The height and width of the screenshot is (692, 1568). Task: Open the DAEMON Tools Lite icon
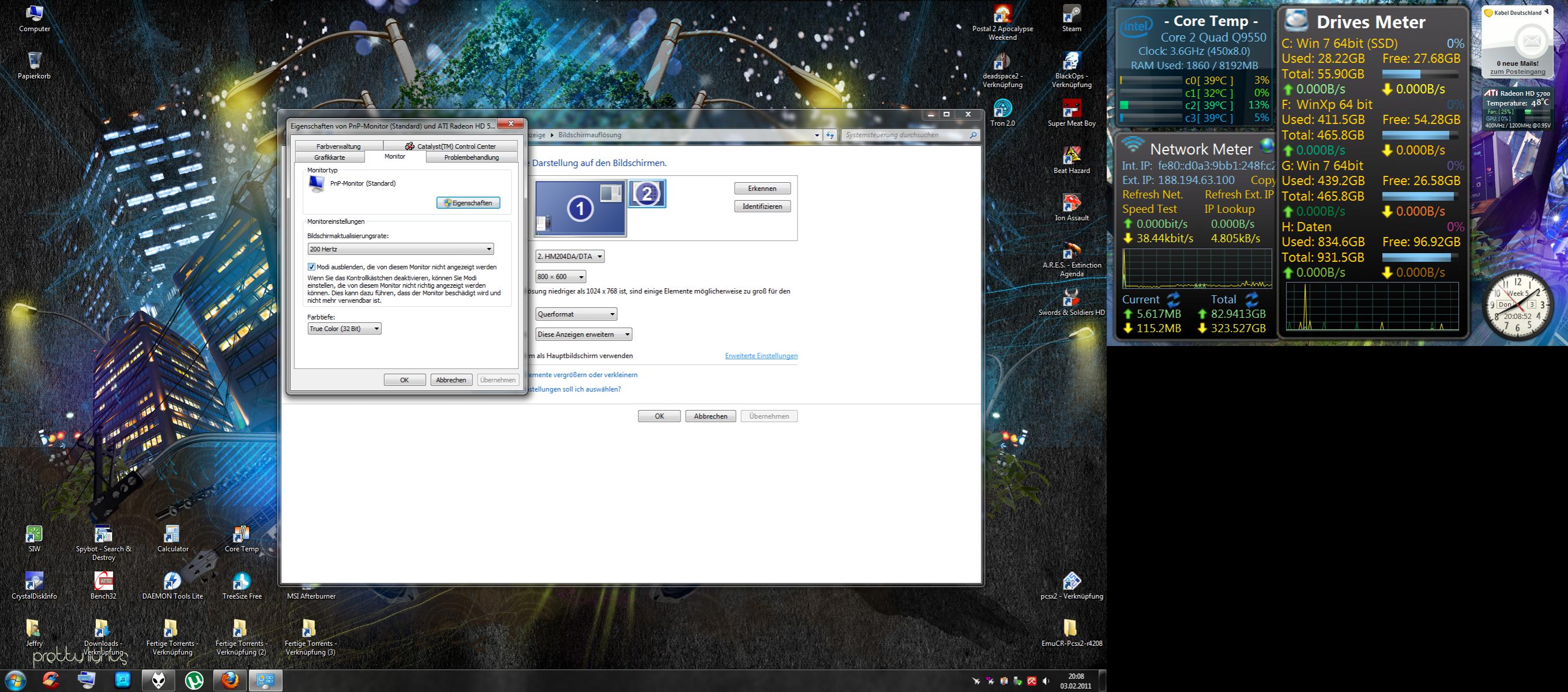[172, 582]
